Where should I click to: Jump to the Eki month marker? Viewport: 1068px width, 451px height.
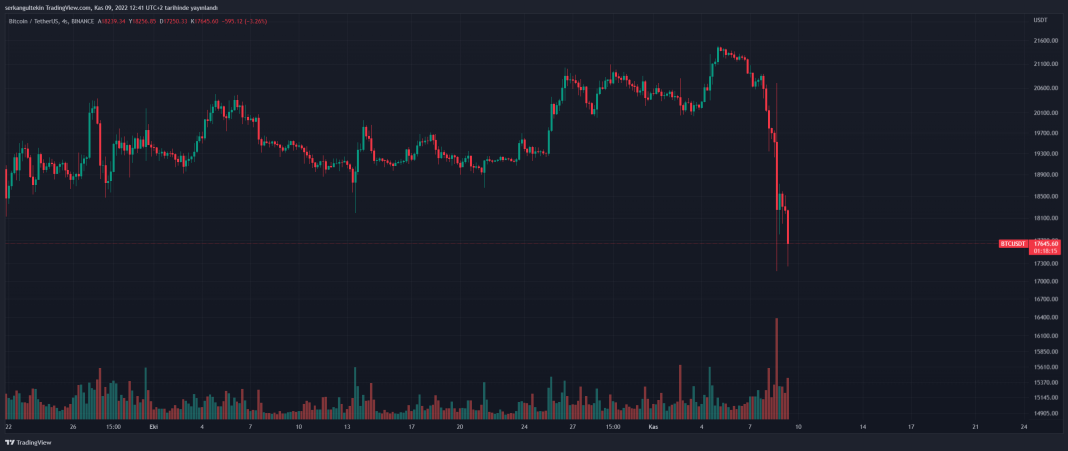click(x=153, y=427)
